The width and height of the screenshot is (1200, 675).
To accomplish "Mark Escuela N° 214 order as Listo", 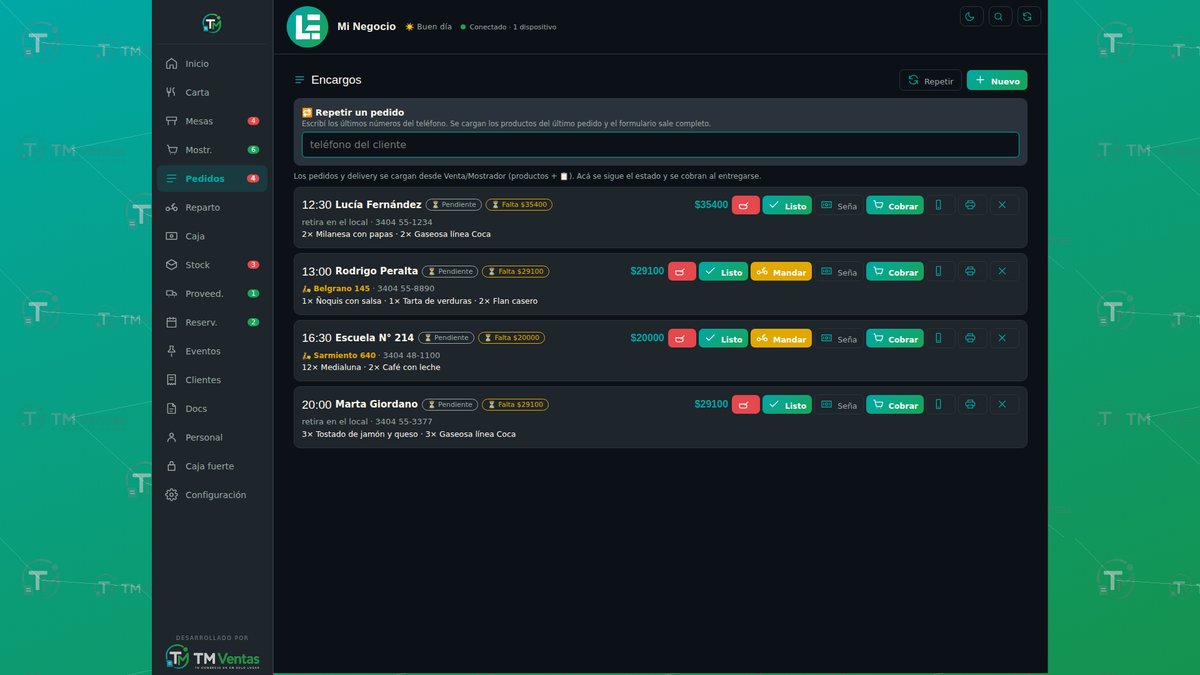I will pos(723,338).
